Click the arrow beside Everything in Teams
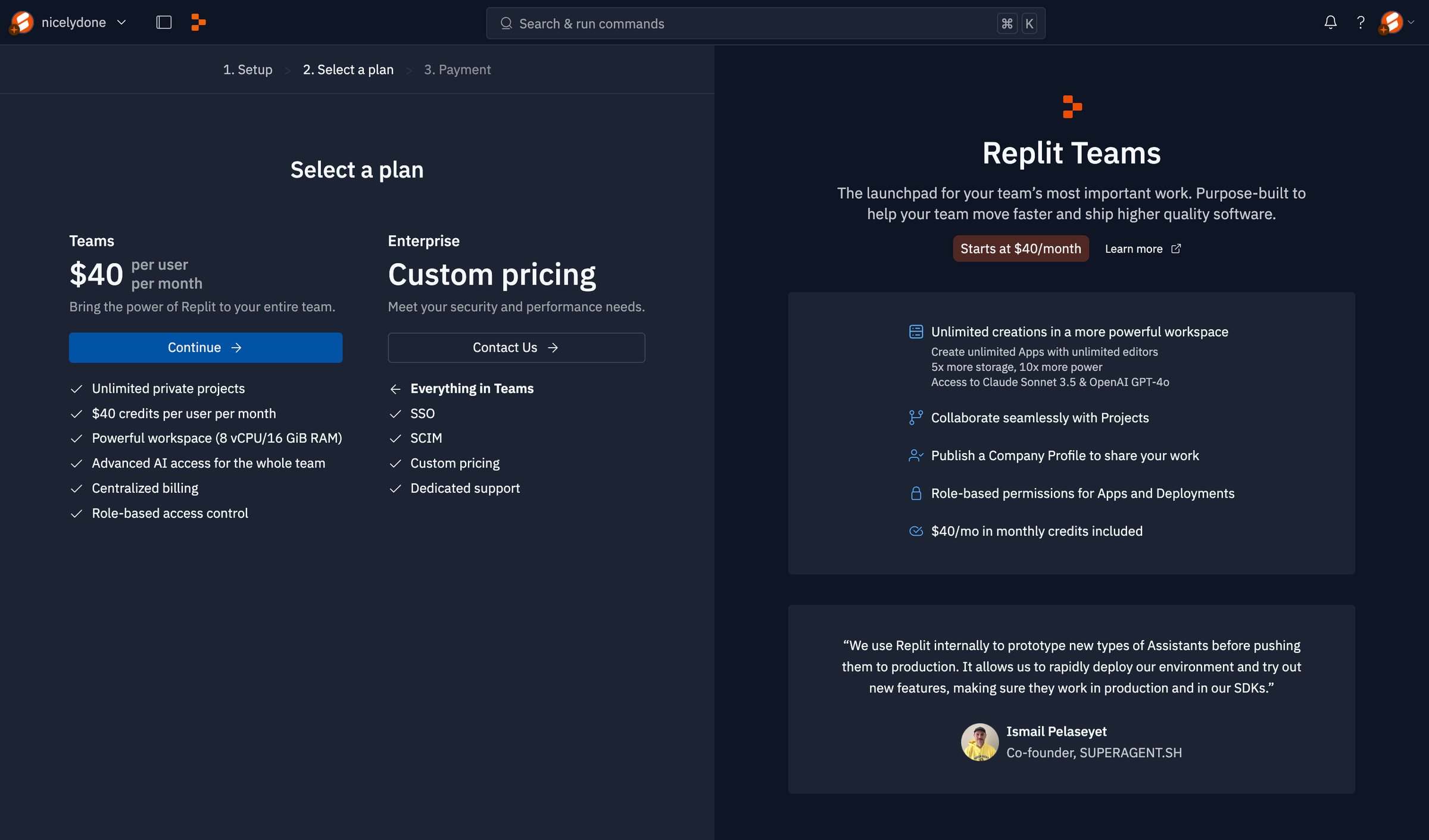Image resolution: width=1429 pixels, height=840 pixels. click(x=395, y=389)
